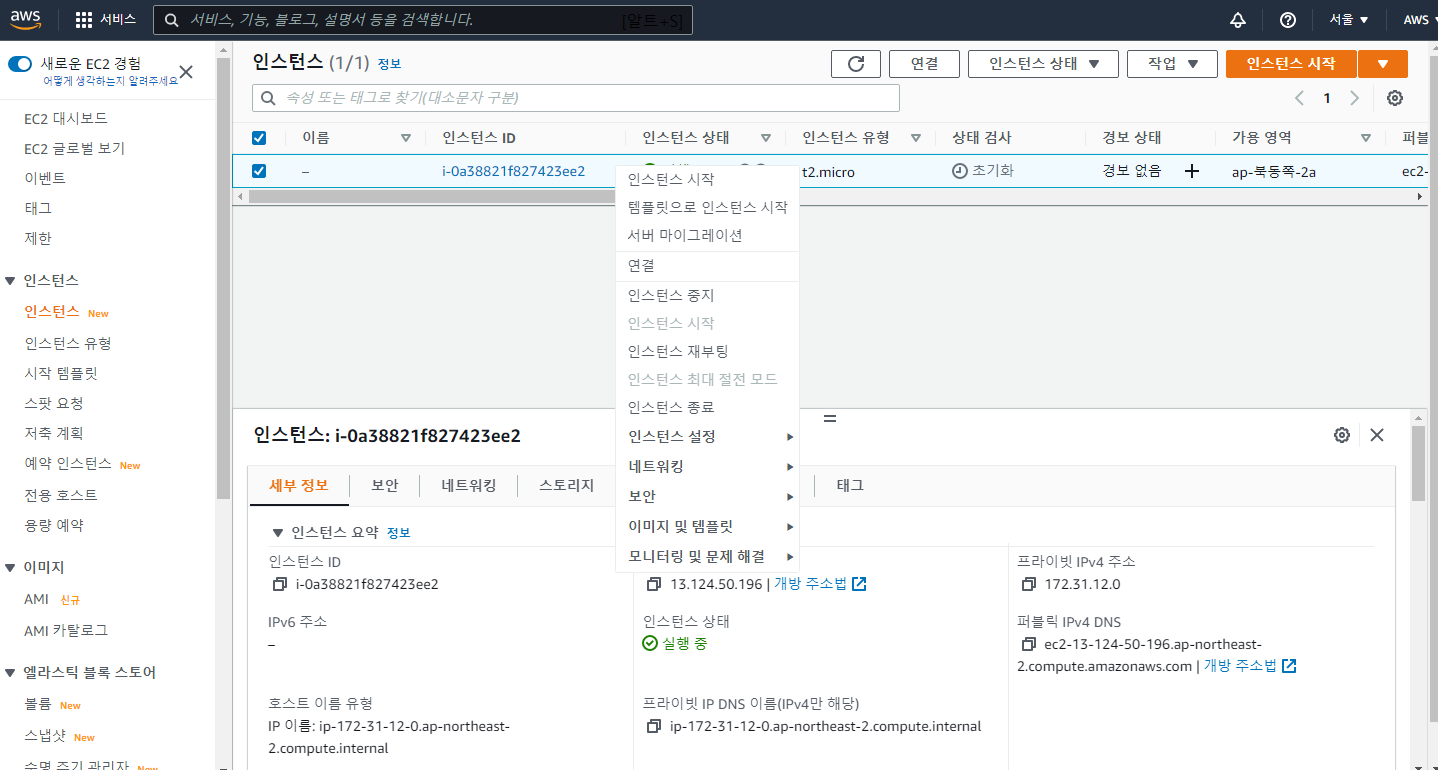Viewport: 1438px width, 770px height.
Task: Open the help question mark icon
Action: click(1288, 20)
